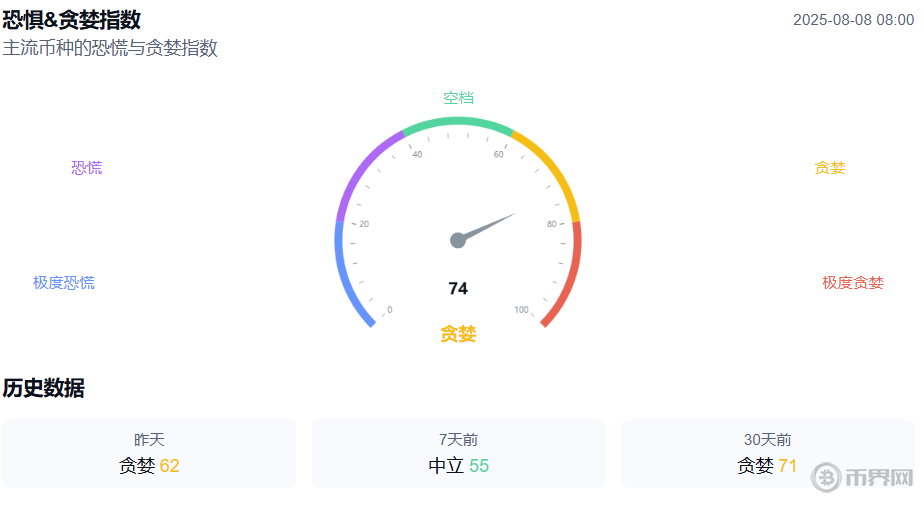Select the green arc segment atop the gauge
This screenshot has height=505, width=924.
pyautogui.click(x=458, y=122)
